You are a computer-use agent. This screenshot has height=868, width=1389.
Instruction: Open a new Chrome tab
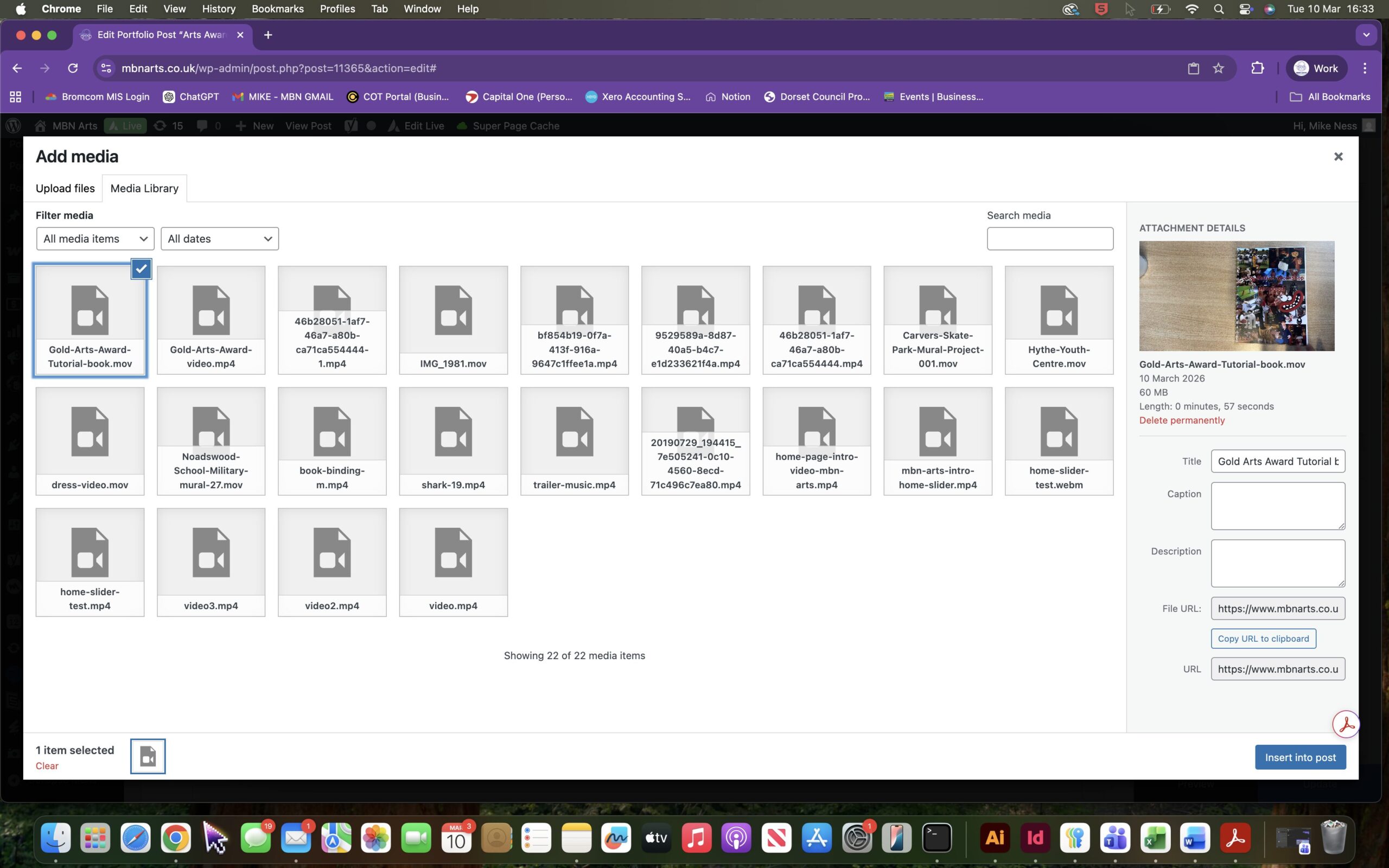pyautogui.click(x=268, y=35)
